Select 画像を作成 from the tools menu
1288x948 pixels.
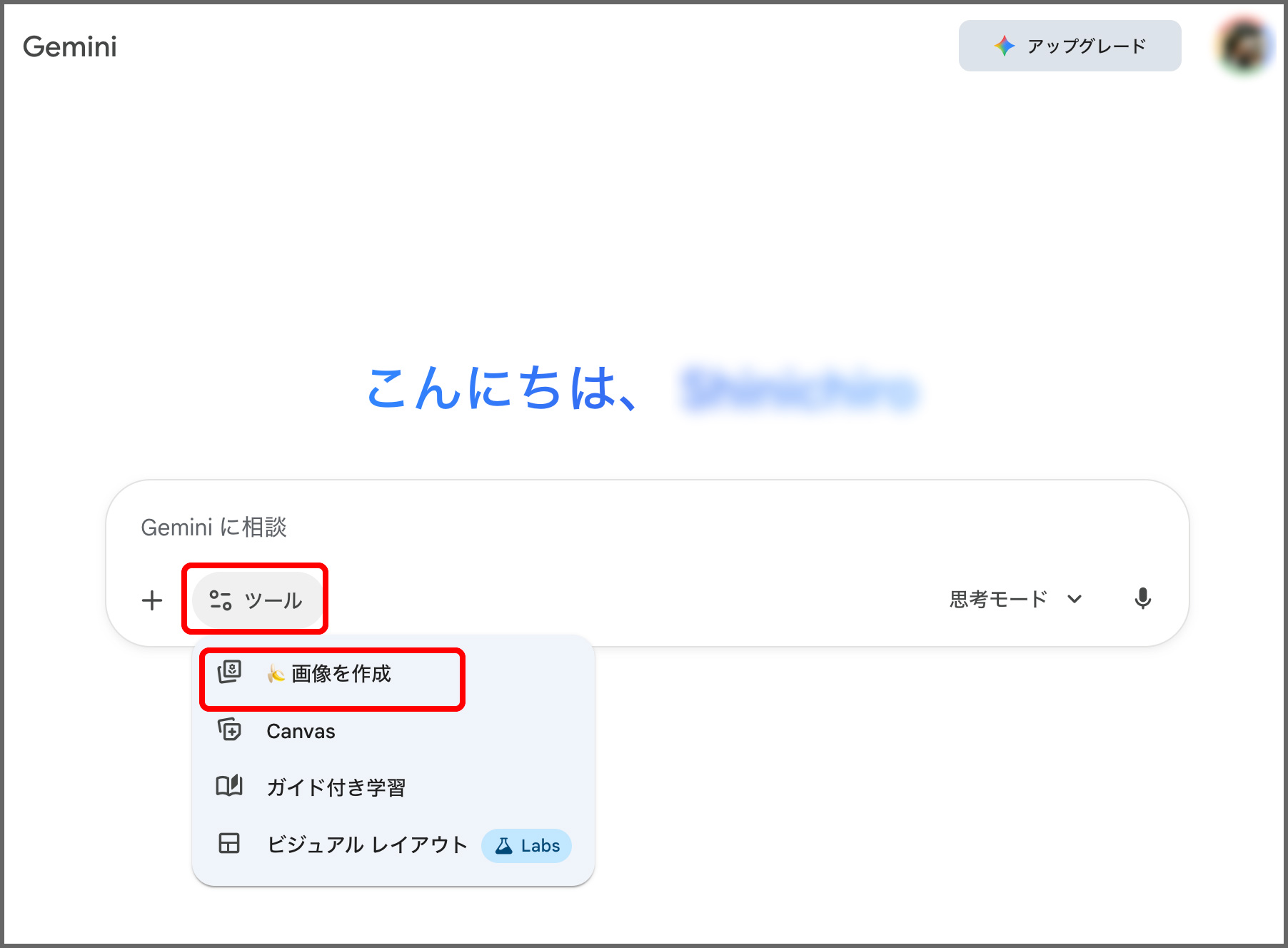(x=341, y=673)
